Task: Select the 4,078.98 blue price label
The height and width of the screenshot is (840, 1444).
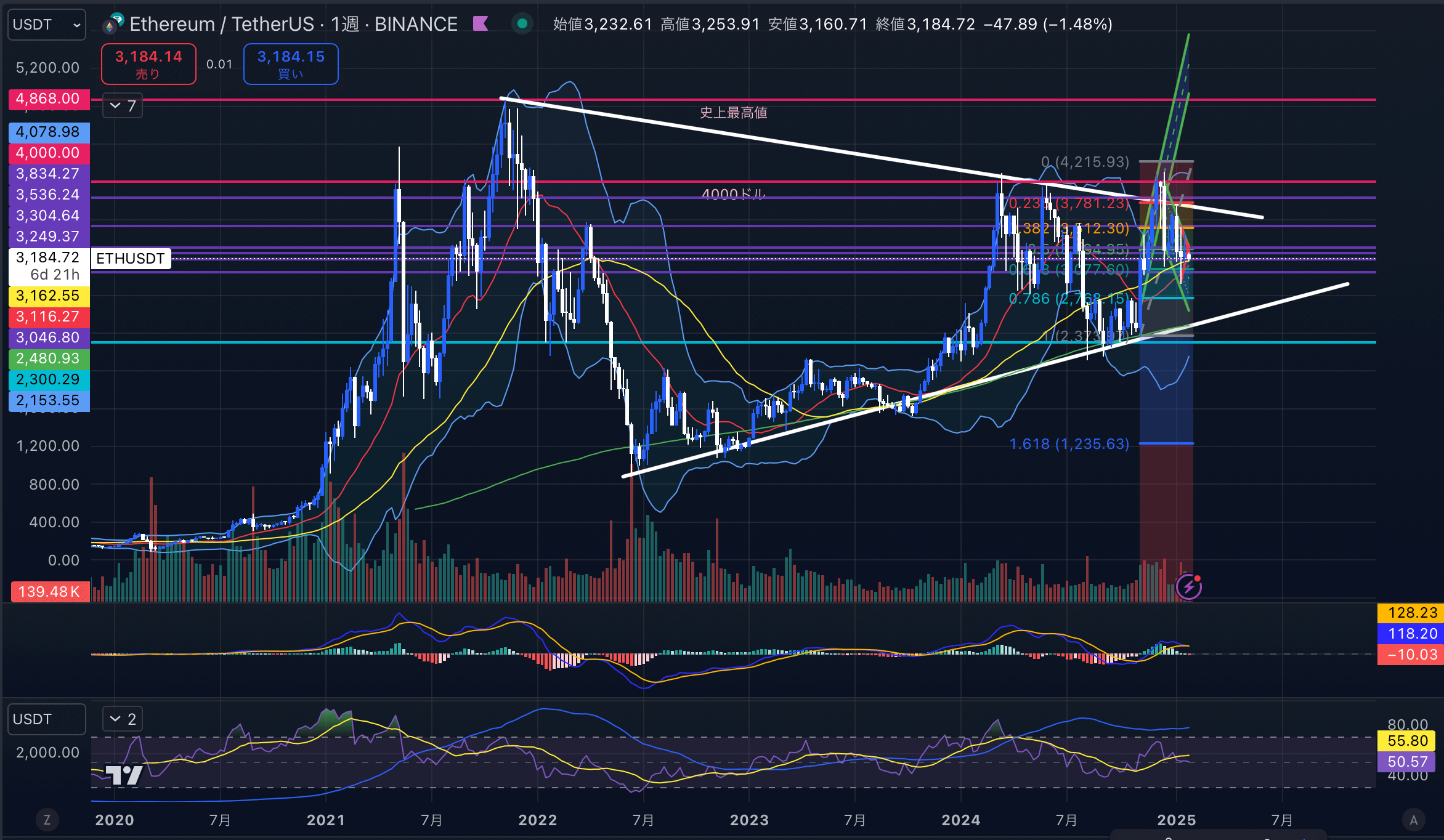Action: (x=49, y=132)
